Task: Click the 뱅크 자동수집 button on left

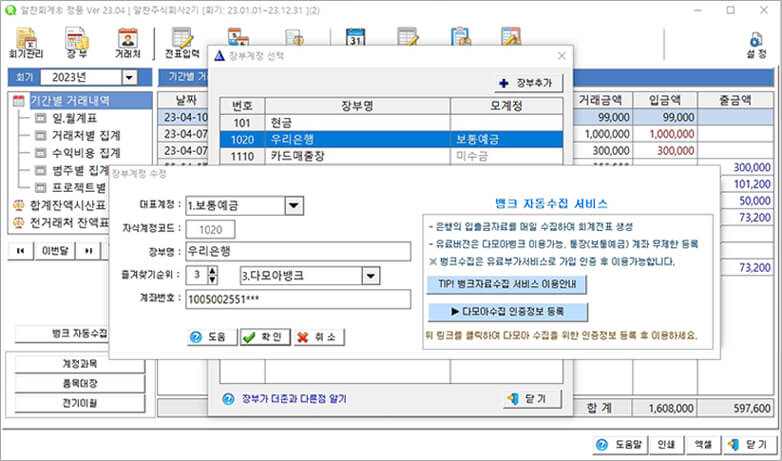Action: [61, 334]
